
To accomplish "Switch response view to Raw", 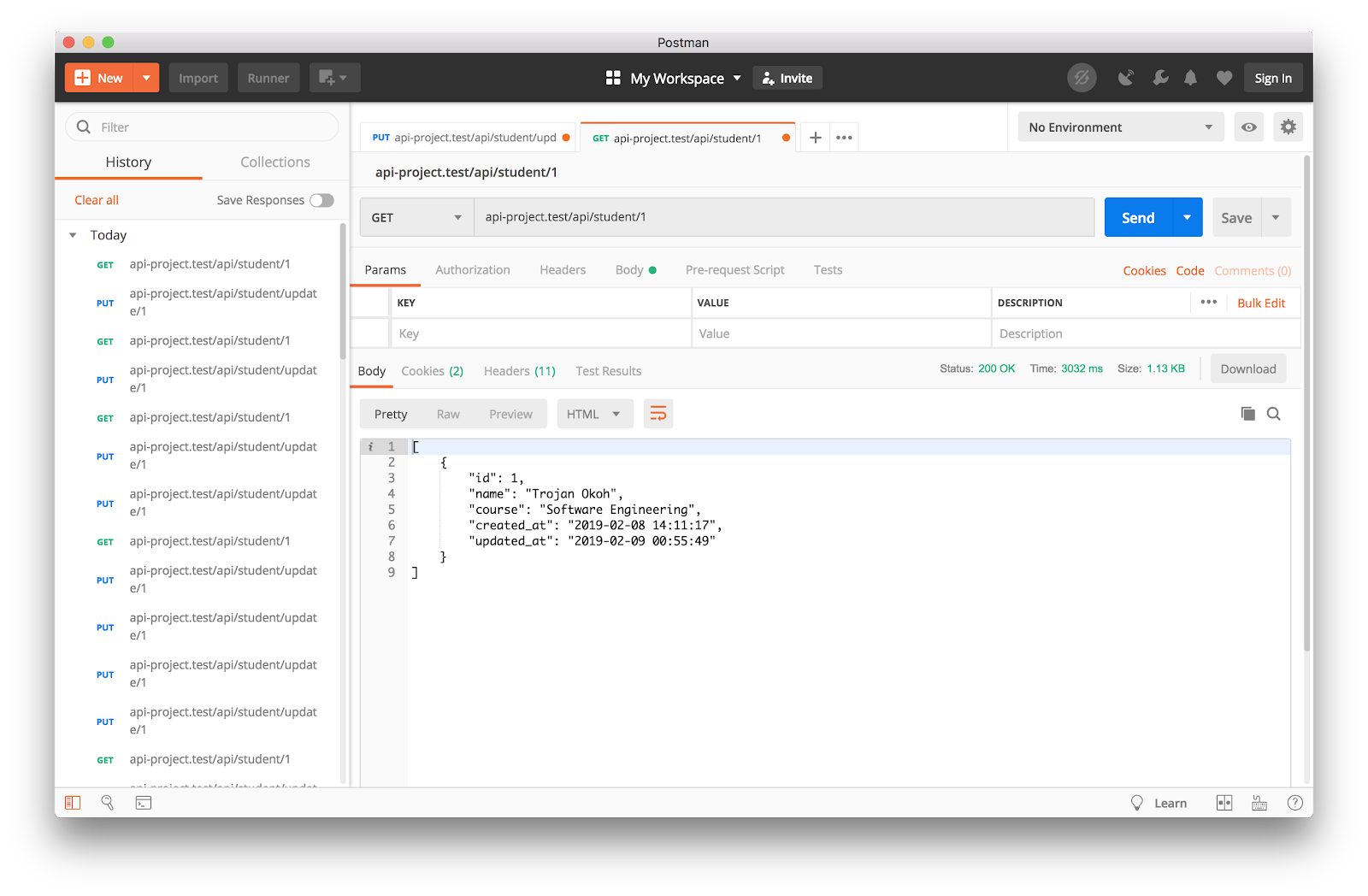I will point(448,414).
